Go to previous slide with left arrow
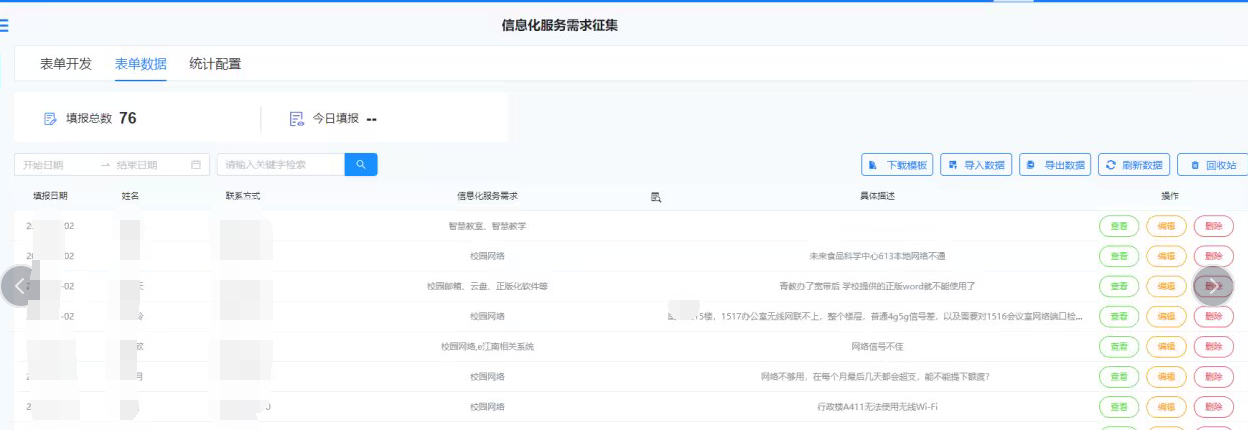 (x=20, y=286)
